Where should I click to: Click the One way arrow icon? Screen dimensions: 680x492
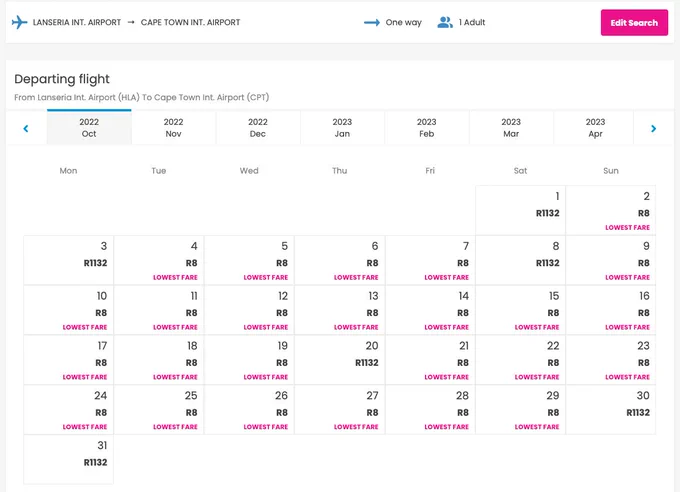372,23
